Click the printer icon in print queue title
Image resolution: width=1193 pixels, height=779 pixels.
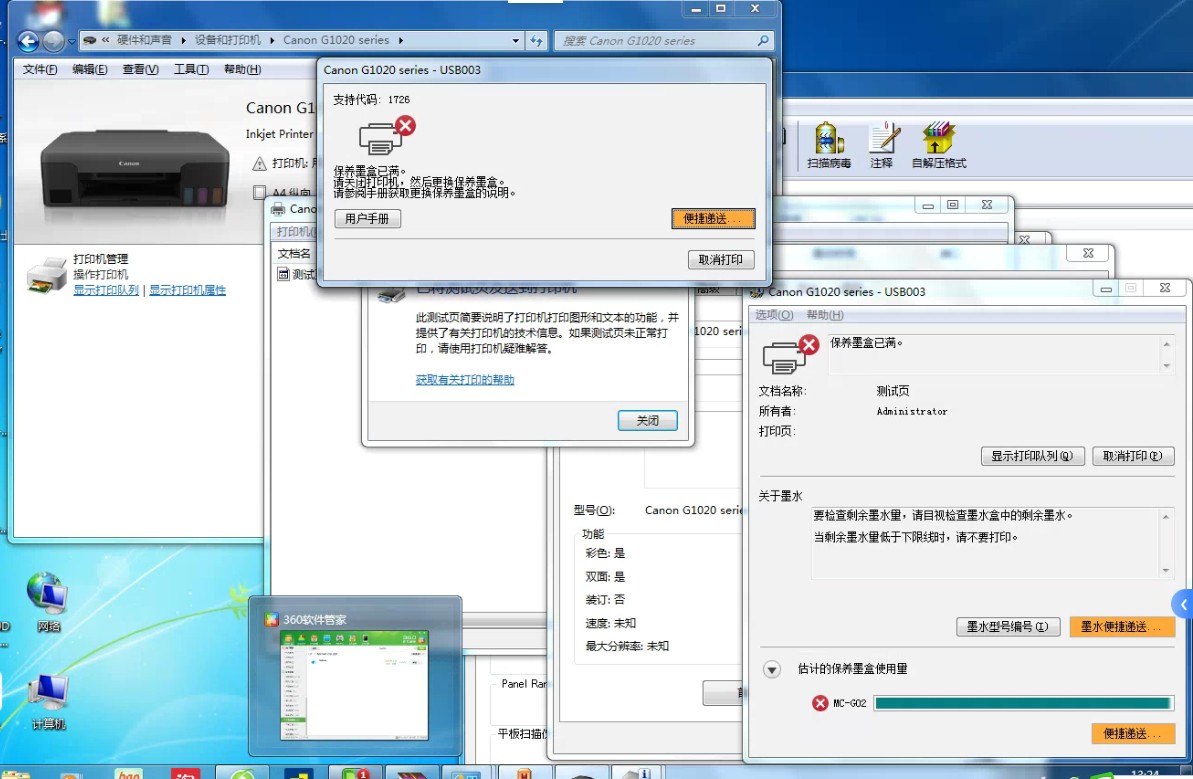[x=278, y=208]
